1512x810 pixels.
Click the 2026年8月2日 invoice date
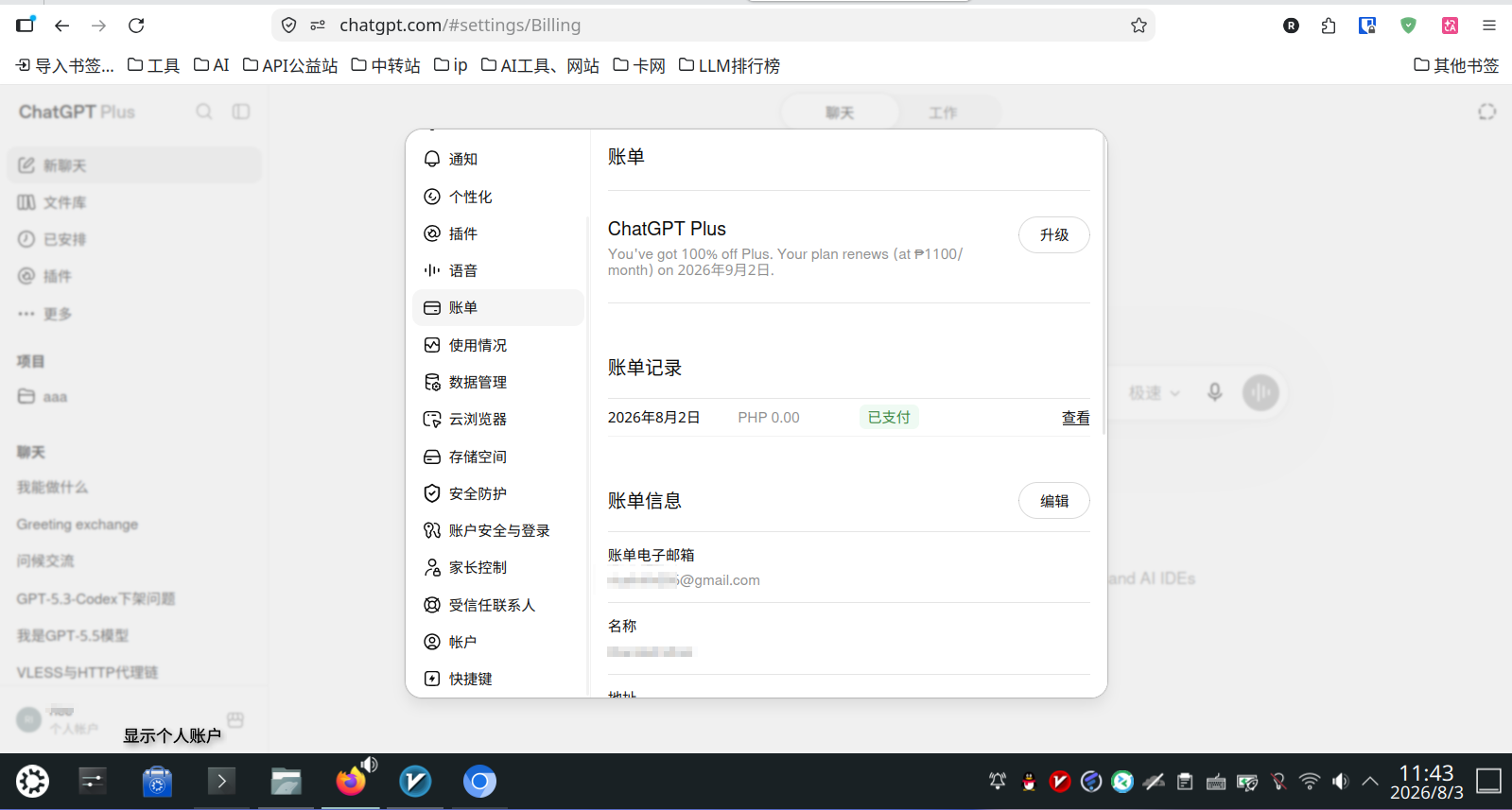click(x=653, y=418)
